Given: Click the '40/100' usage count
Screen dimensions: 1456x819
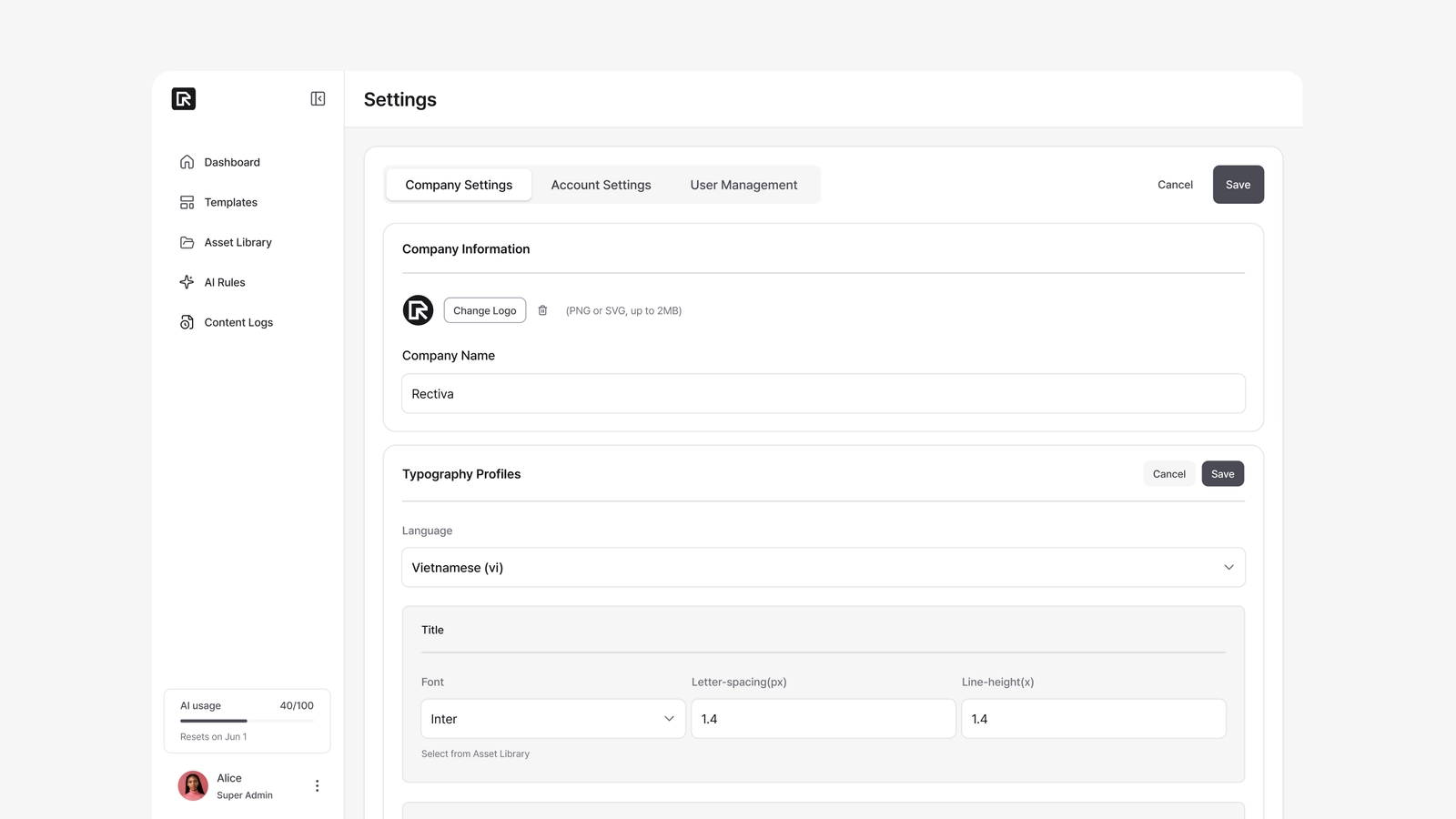Looking at the screenshot, I should point(297,706).
